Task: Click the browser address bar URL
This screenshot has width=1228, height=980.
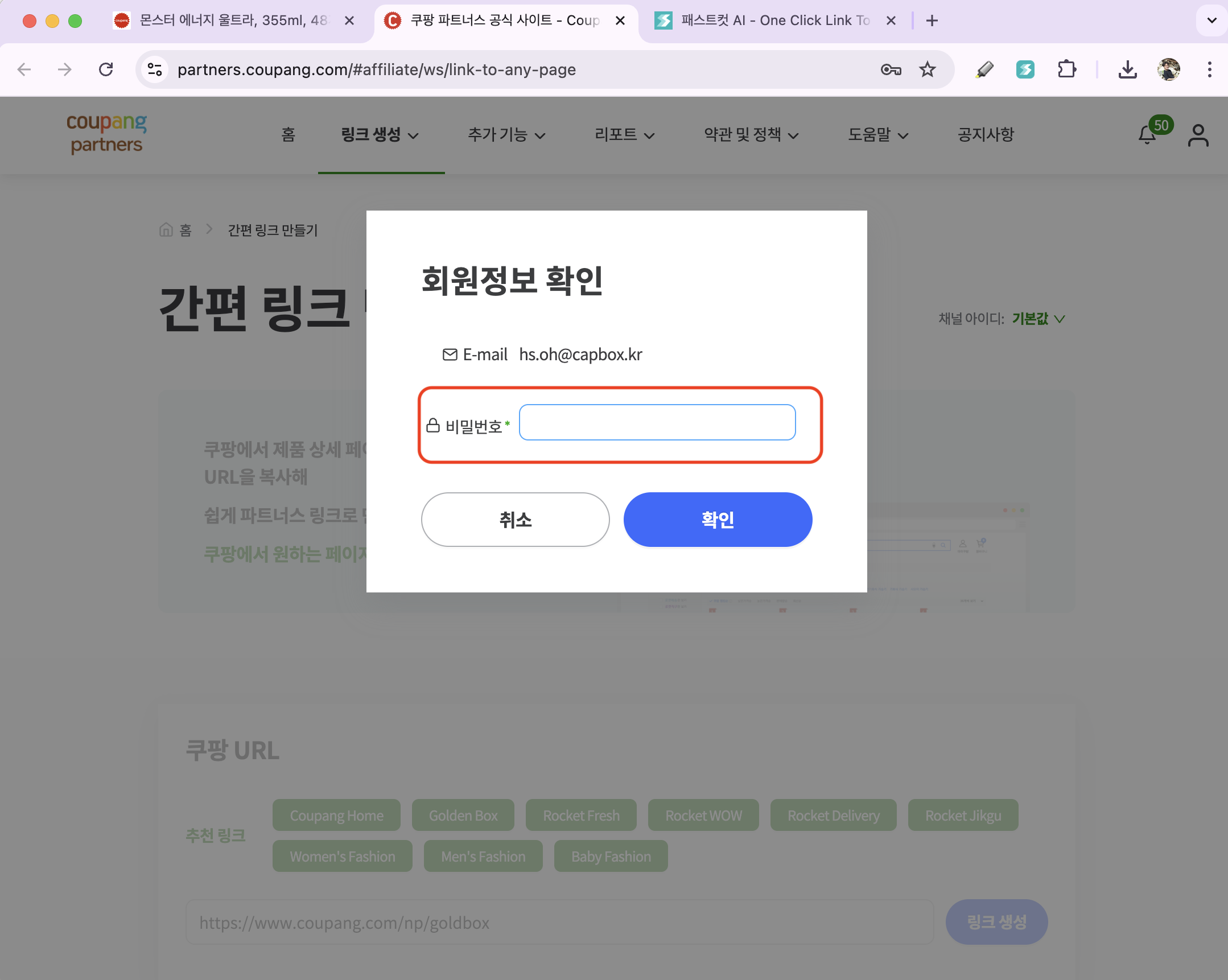Action: pos(377,69)
